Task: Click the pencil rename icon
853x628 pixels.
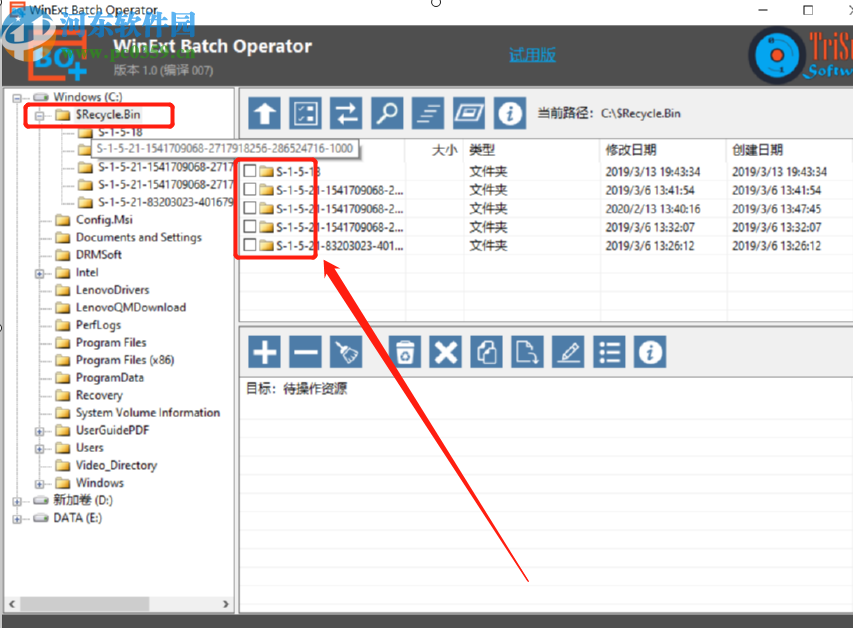Action: click(x=567, y=351)
